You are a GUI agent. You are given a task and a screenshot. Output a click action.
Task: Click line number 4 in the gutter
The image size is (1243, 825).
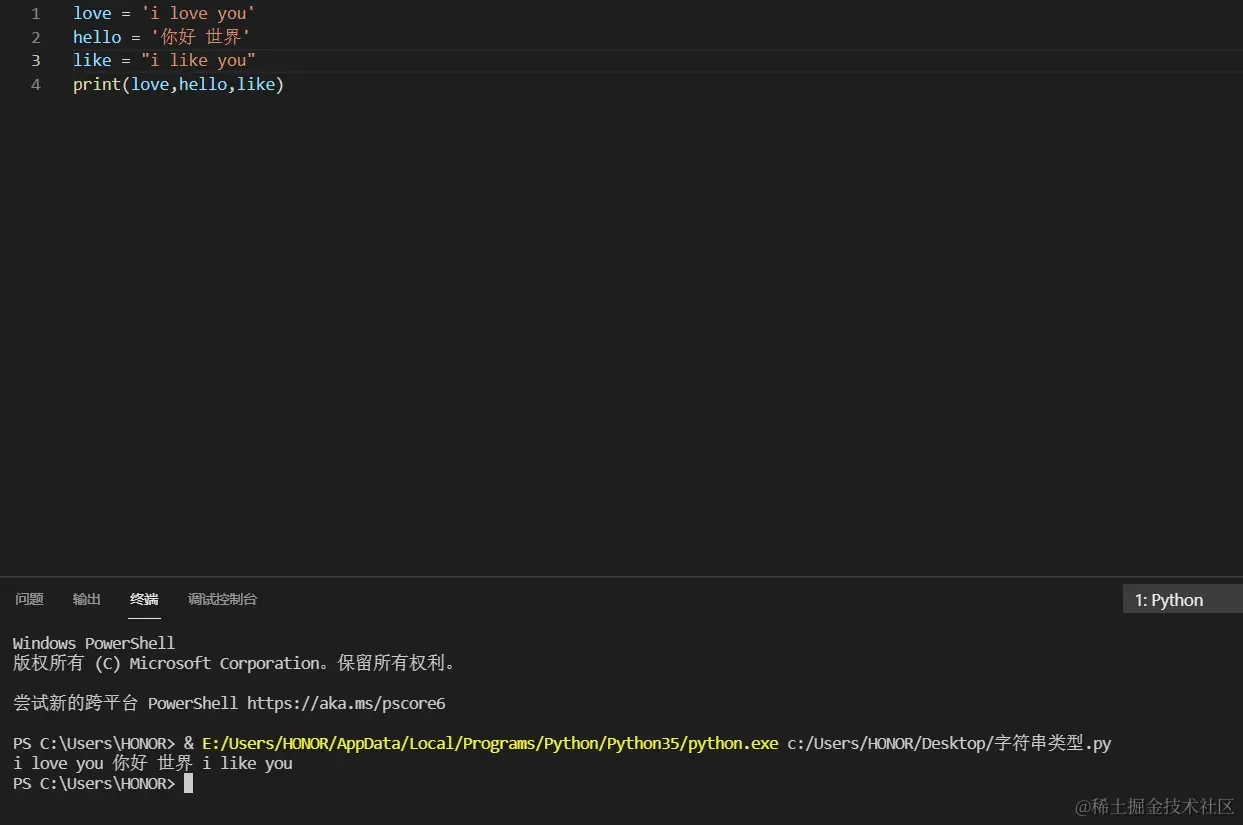click(36, 84)
